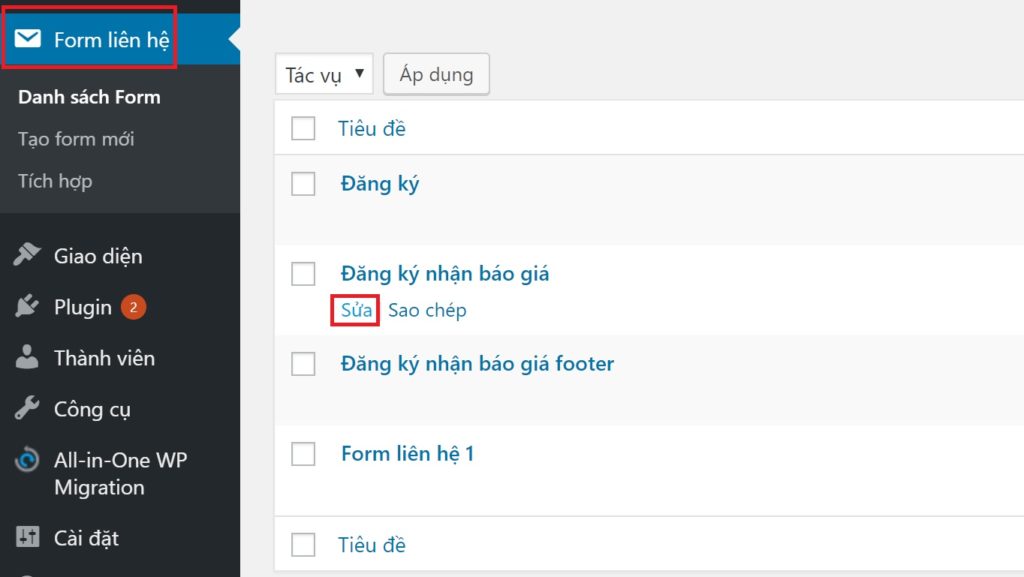
Task: Click the Sửa link under Đăng ký nhận báo giá
Action: pos(356,310)
